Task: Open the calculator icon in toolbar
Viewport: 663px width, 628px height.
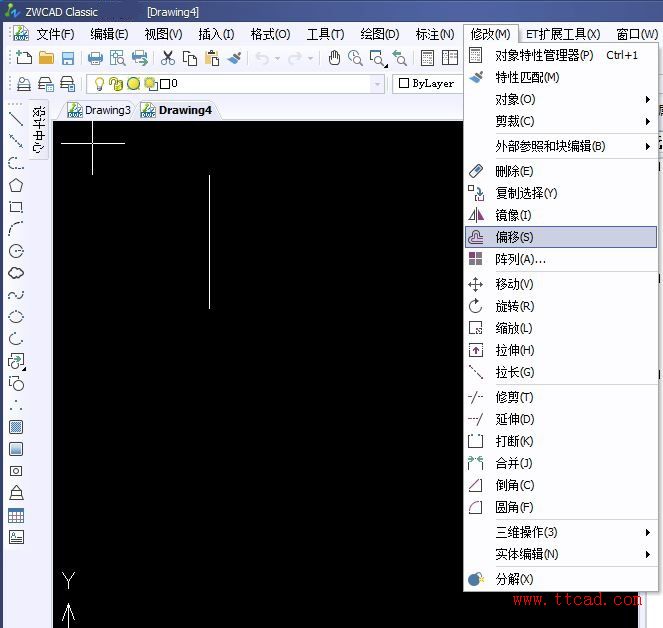Action: coord(427,58)
